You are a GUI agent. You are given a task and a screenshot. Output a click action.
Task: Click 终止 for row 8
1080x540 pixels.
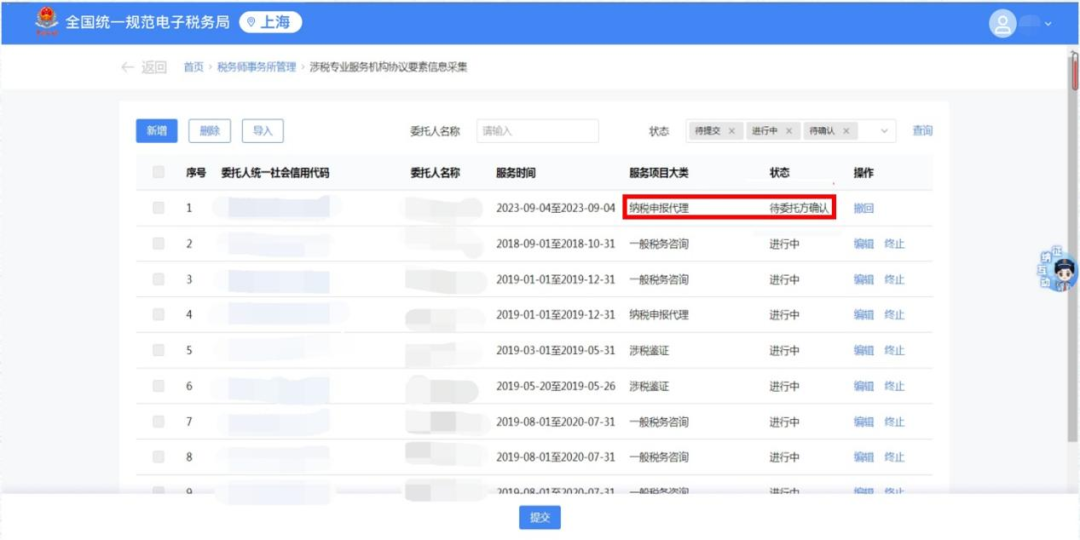894,457
